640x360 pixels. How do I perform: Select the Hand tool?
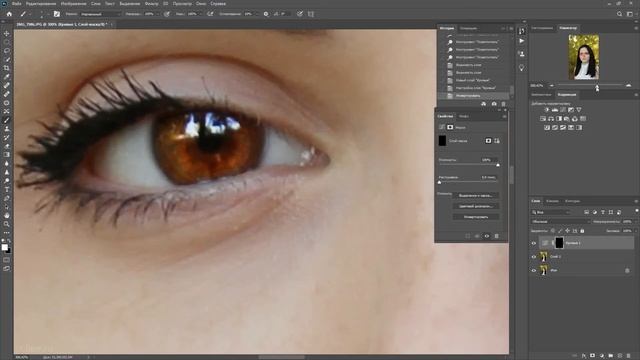pyautogui.click(x=7, y=215)
